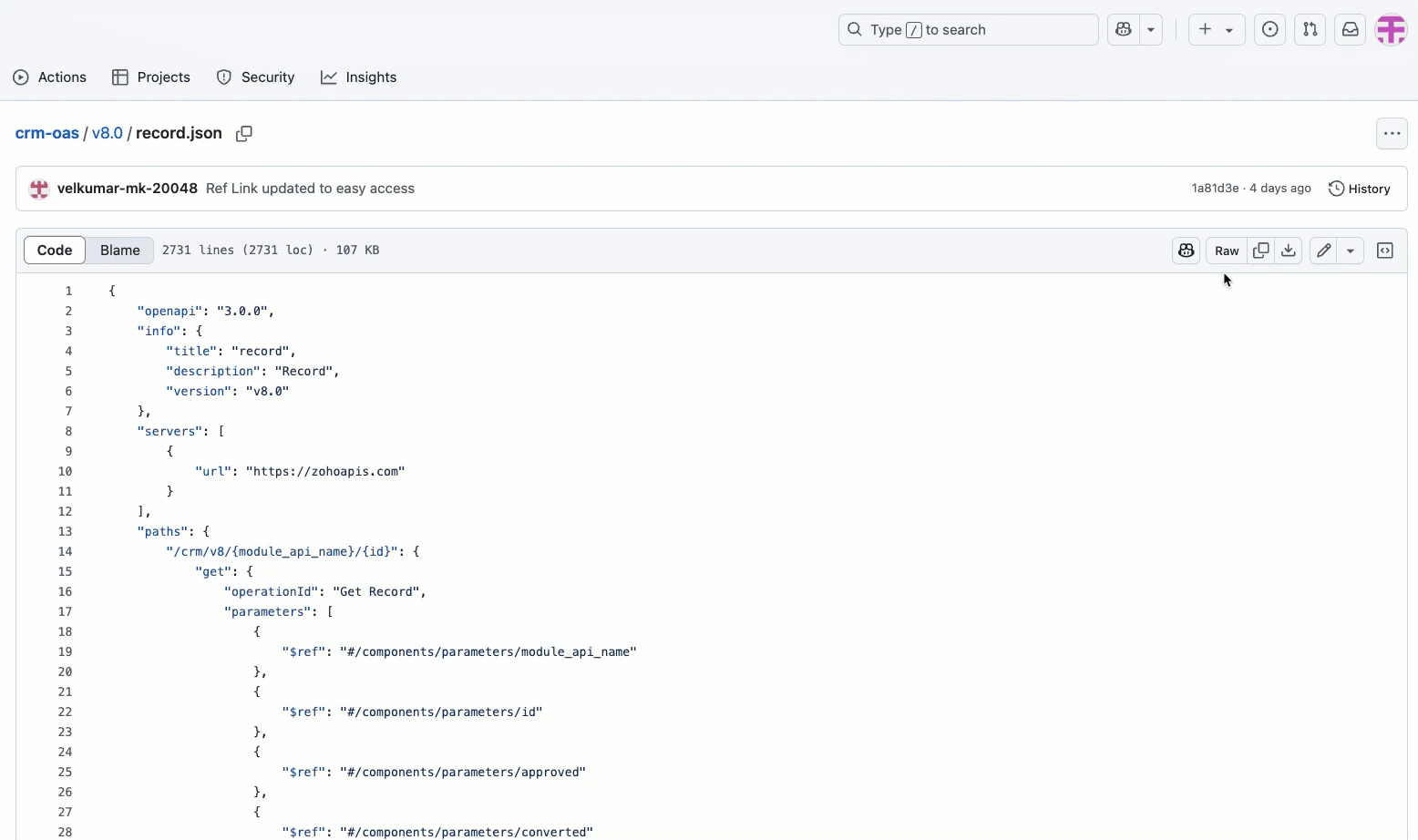The width and height of the screenshot is (1418, 840).
Task: Switch to Blame view
Action: pyautogui.click(x=119, y=251)
